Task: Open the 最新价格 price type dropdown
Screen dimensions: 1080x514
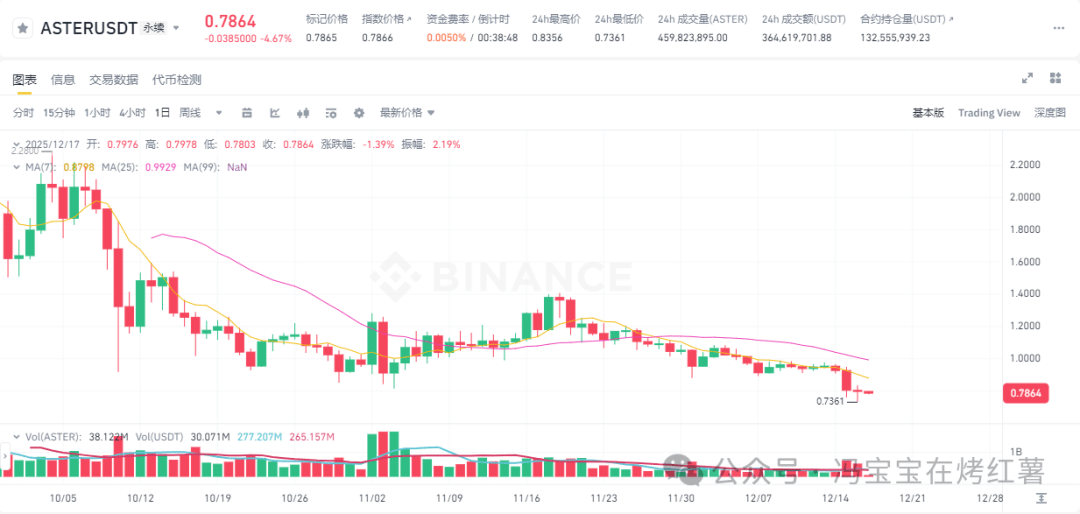Action: [x=407, y=113]
